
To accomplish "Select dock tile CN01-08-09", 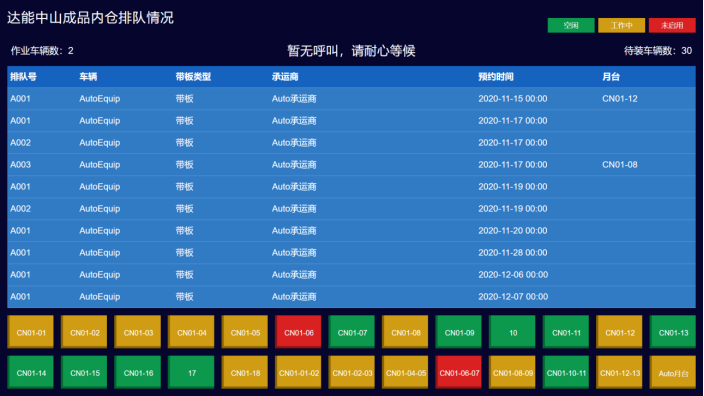I will [512, 372].
